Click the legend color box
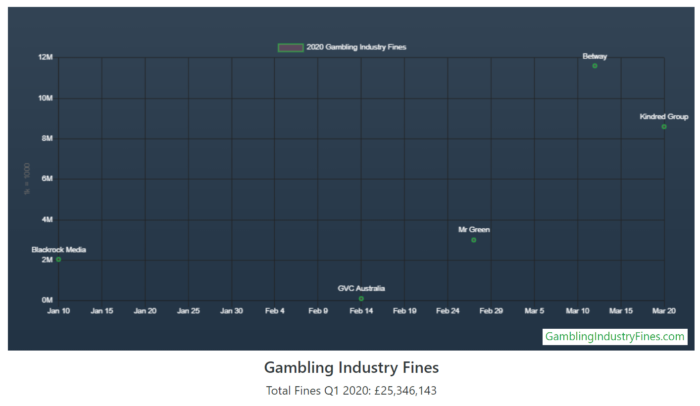The height and width of the screenshot is (406, 700). 290,47
